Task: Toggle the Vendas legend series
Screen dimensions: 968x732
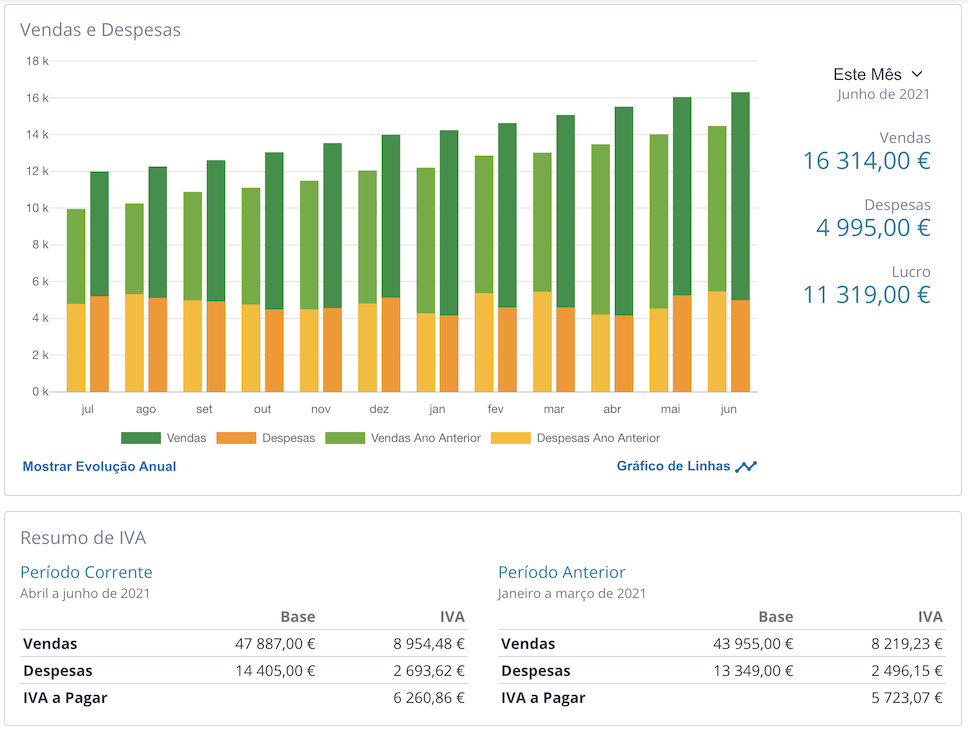Action: pos(164,438)
